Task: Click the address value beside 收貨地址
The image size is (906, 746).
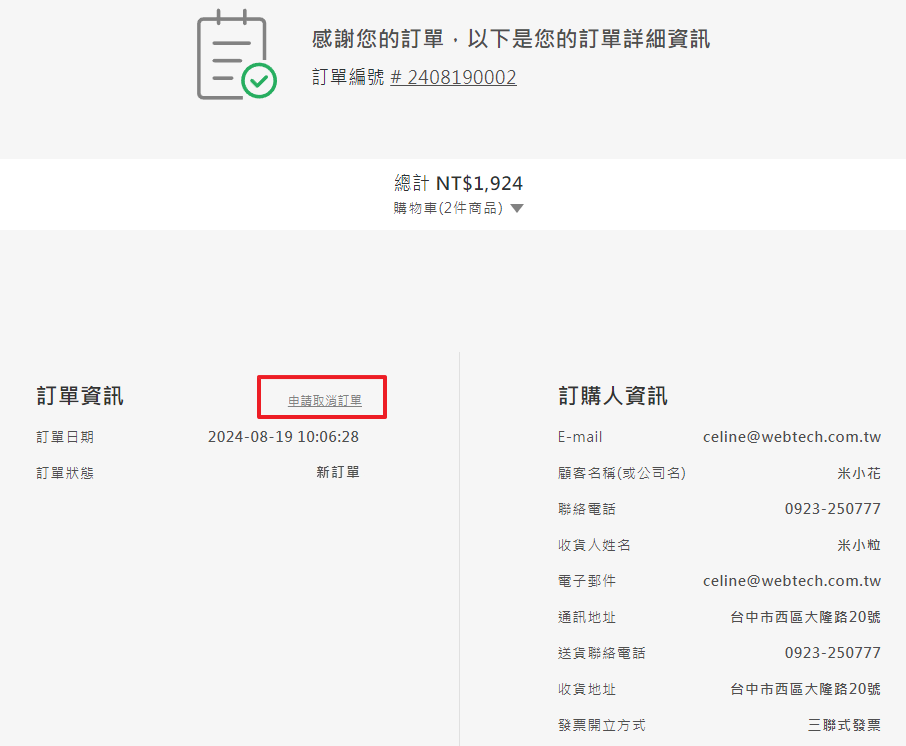Action: click(x=805, y=689)
